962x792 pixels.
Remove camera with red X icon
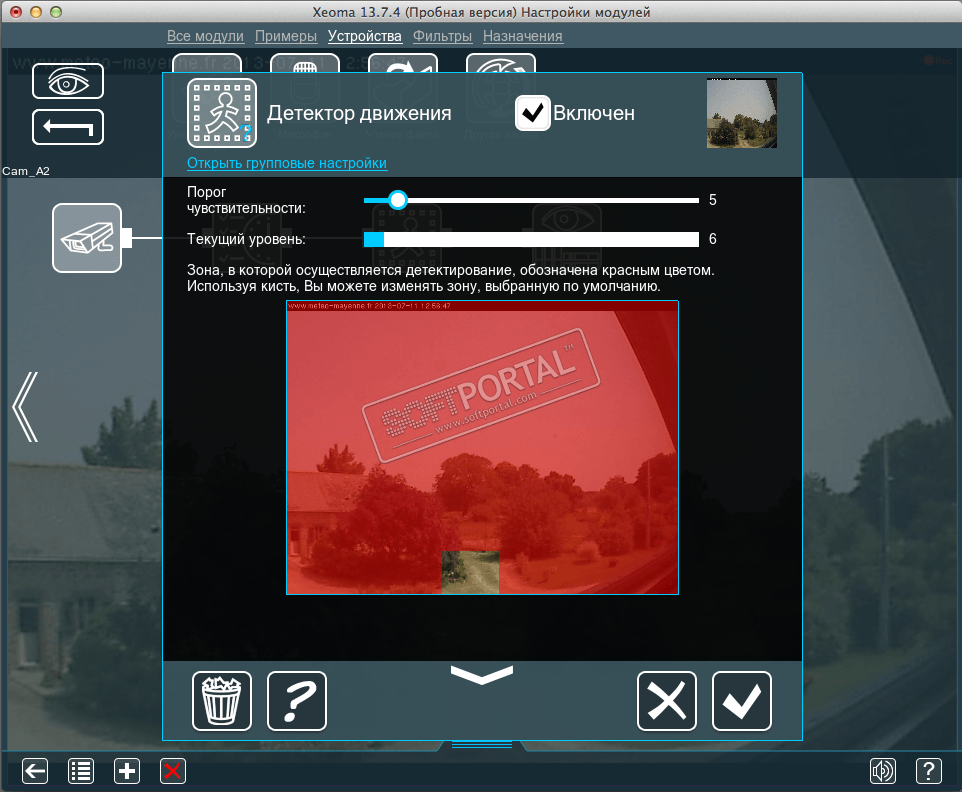pos(172,771)
